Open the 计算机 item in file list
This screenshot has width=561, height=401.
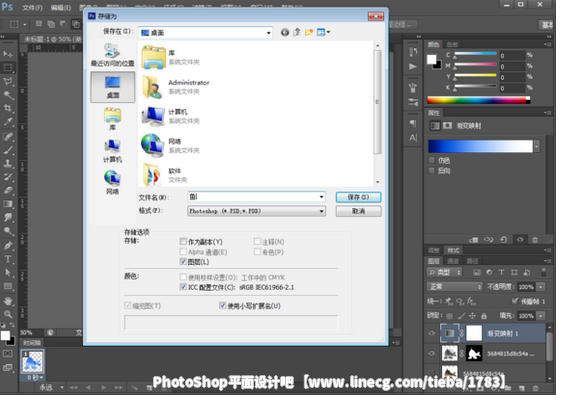pyautogui.click(x=170, y=116)
